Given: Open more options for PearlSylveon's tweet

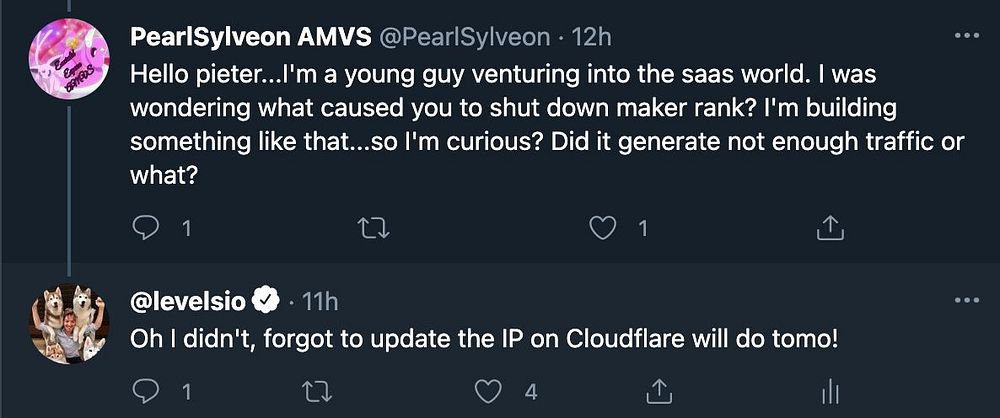Looking at the screenshot, I should click(967, 37).
